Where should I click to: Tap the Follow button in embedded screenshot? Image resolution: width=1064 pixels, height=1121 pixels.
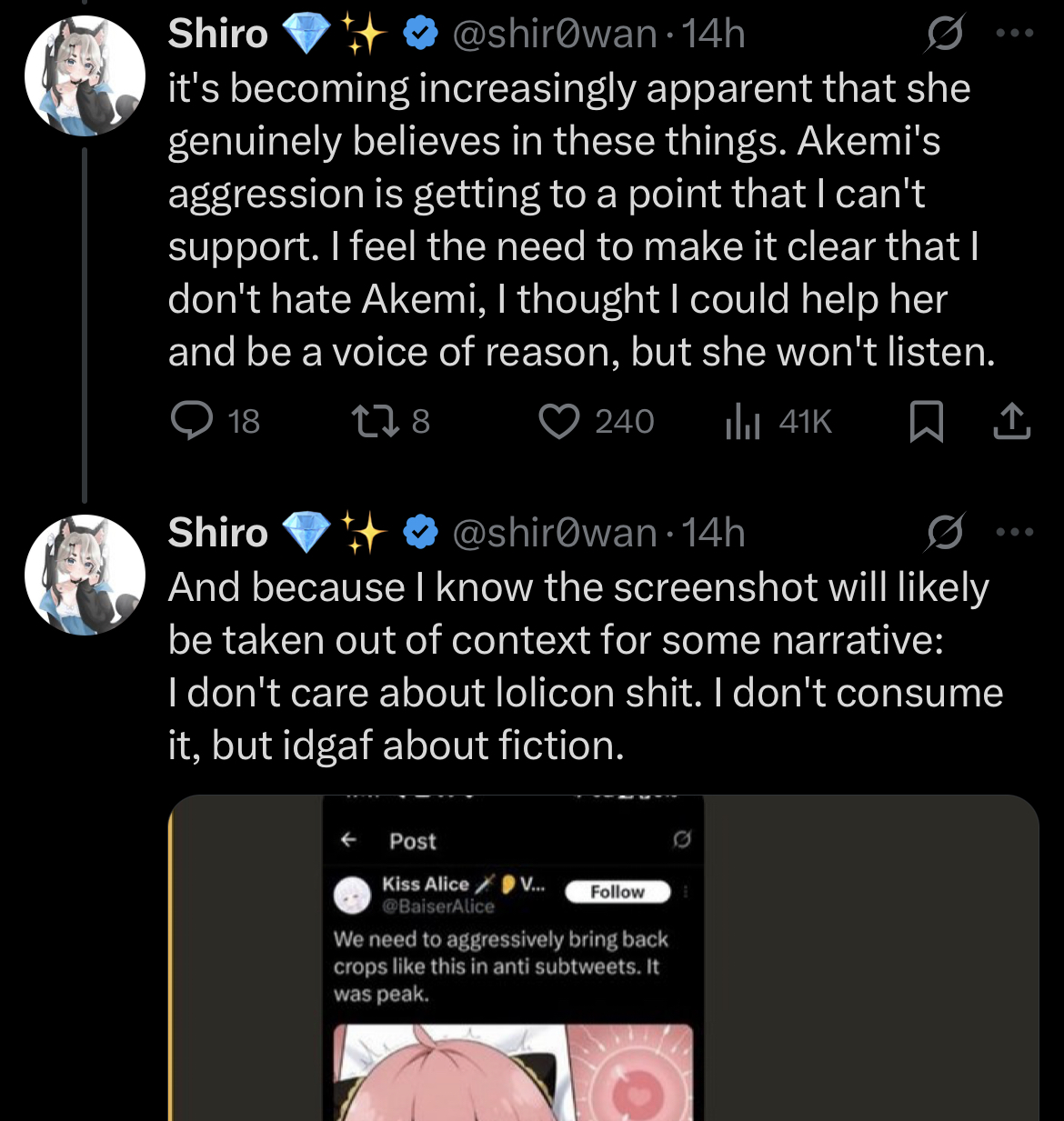617,892
